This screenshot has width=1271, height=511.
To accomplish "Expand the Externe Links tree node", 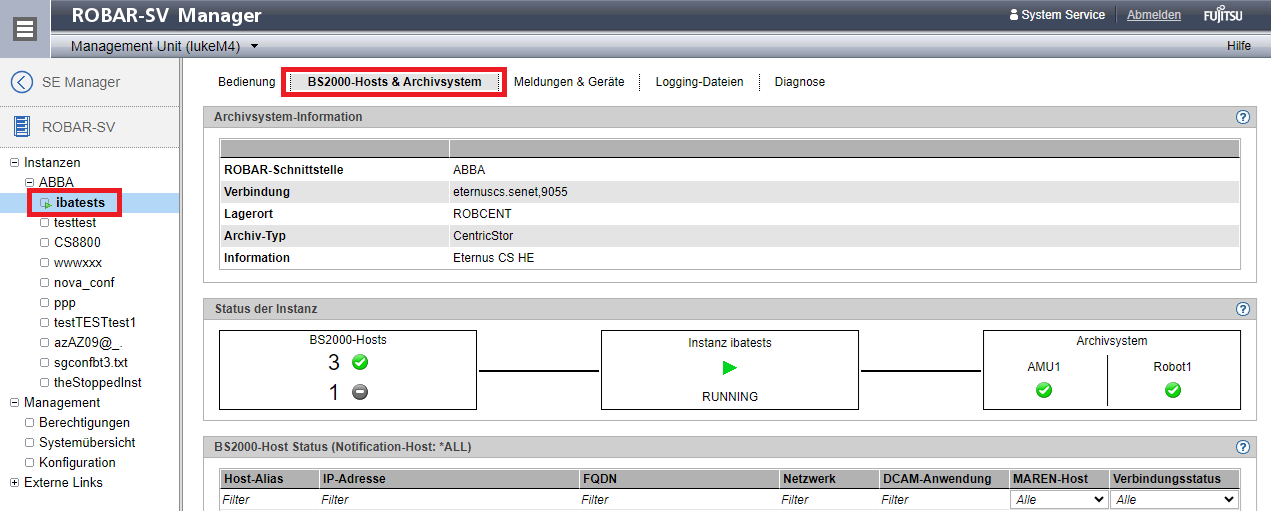I will click(x=14, y=482).
